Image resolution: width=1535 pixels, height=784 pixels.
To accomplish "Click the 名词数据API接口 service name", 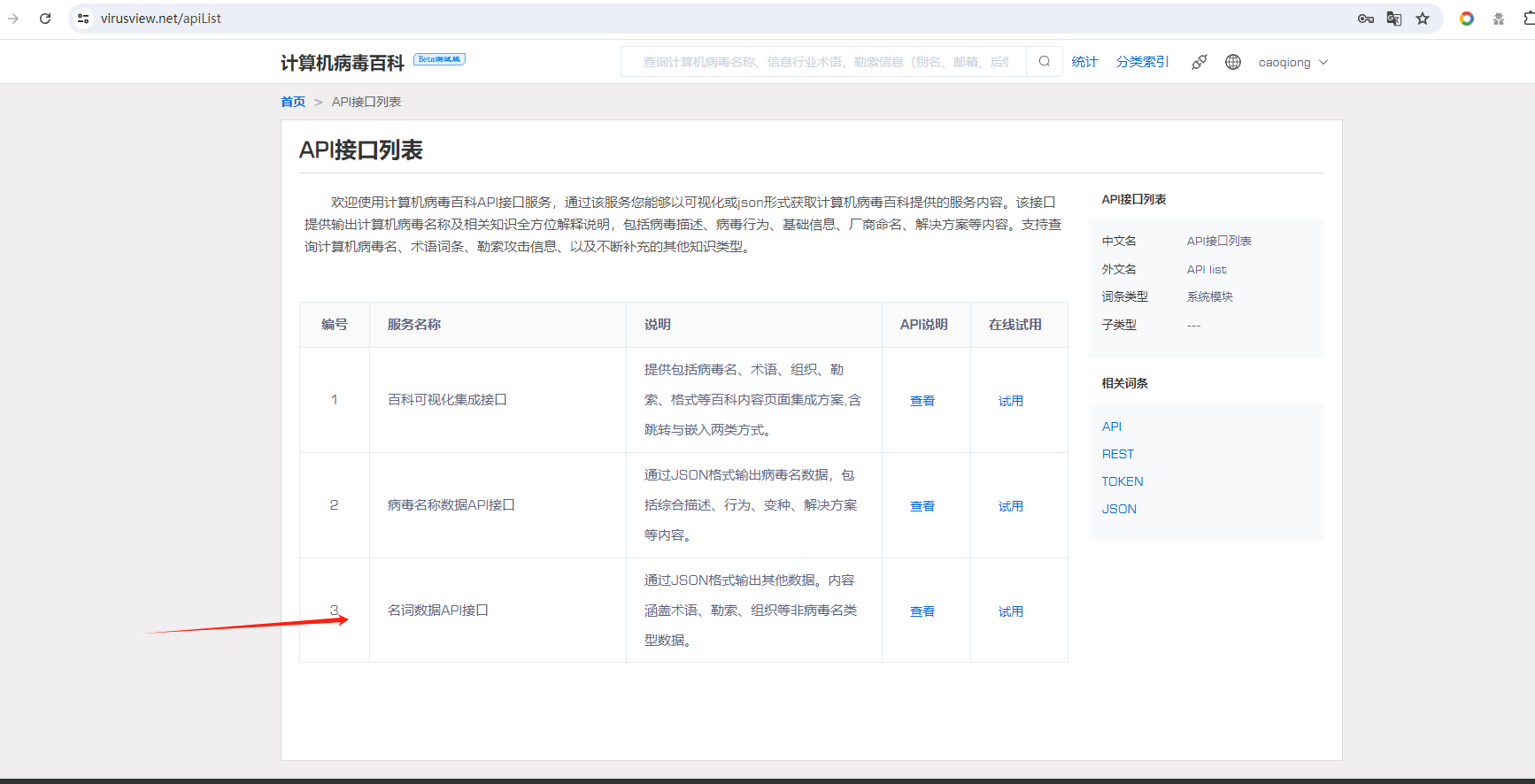I will tap(438, 611).
